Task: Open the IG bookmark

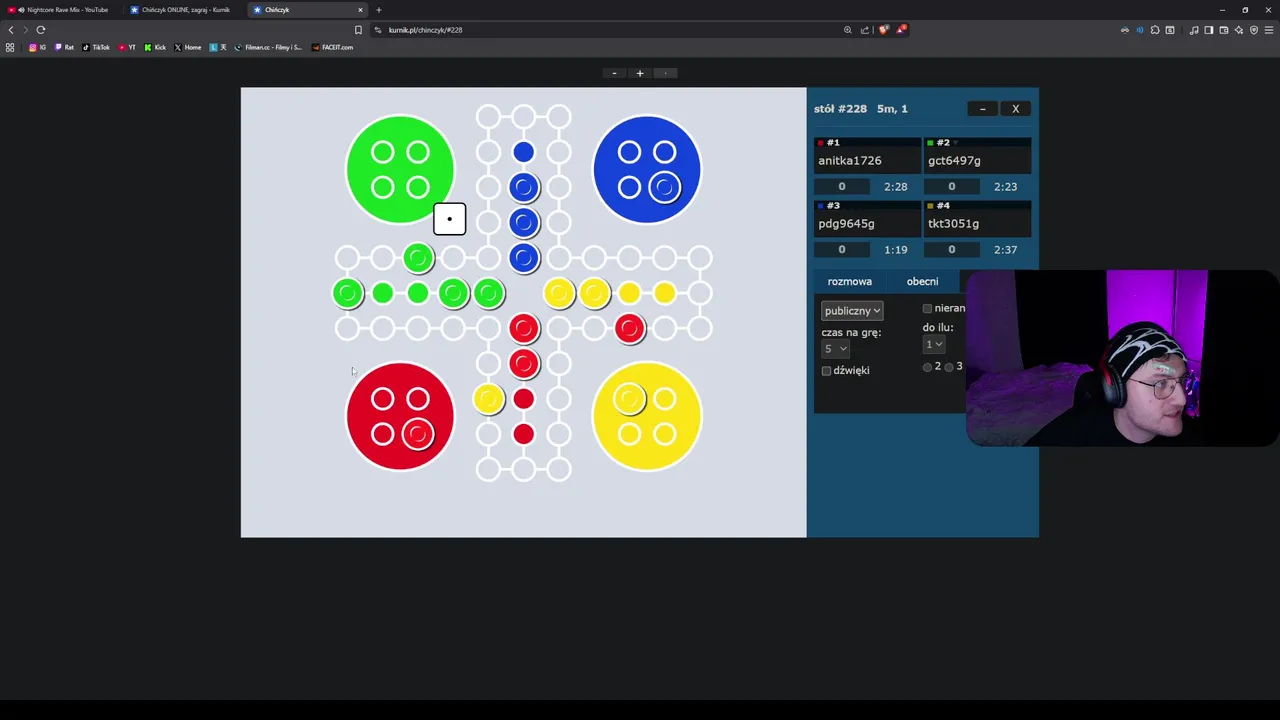Action: pos(38,47)
